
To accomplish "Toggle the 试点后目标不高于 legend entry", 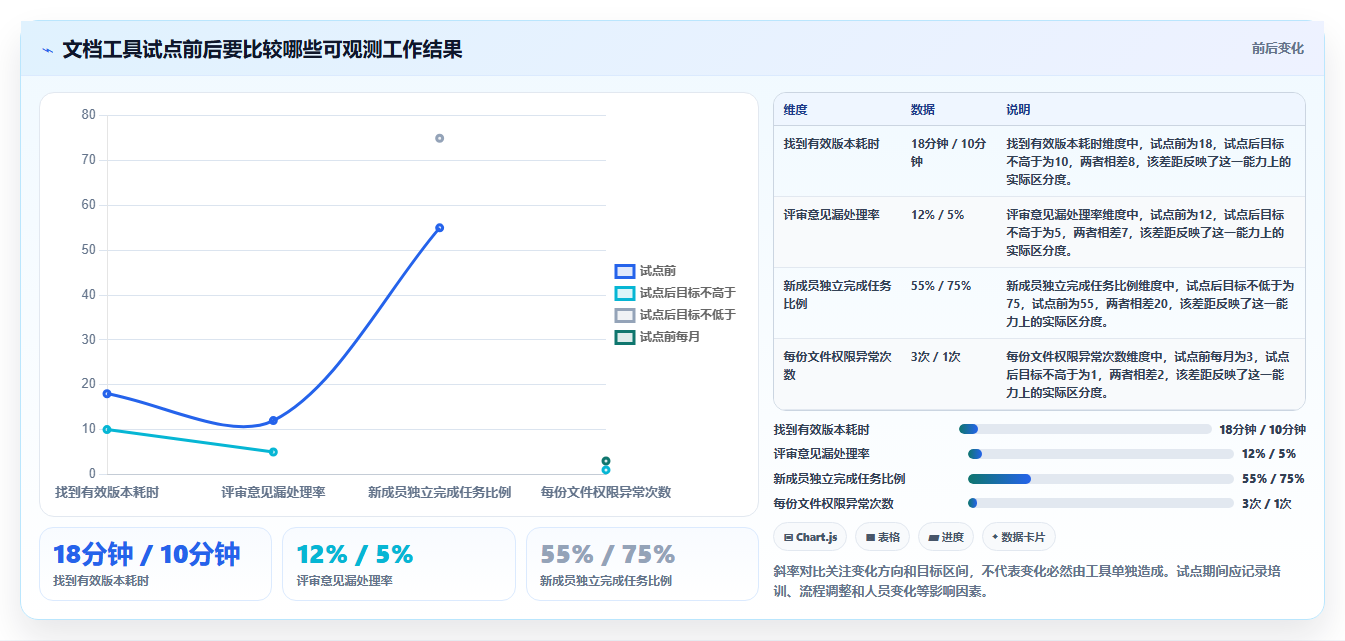I will pyautogui.click(x=675, y=293).
